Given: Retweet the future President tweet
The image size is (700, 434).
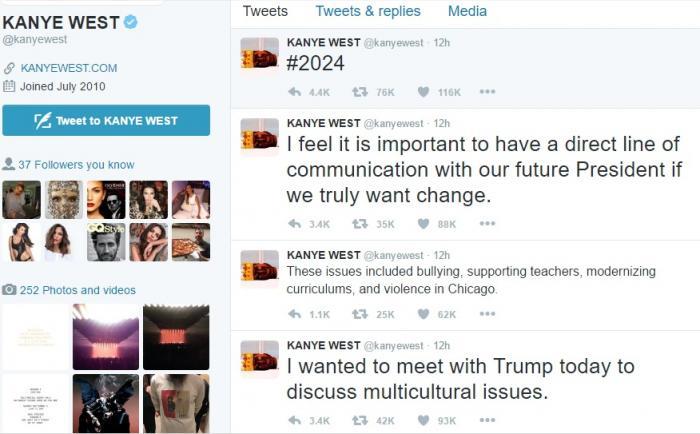Looking at the screenshot, I should click(x=360, y=224).
